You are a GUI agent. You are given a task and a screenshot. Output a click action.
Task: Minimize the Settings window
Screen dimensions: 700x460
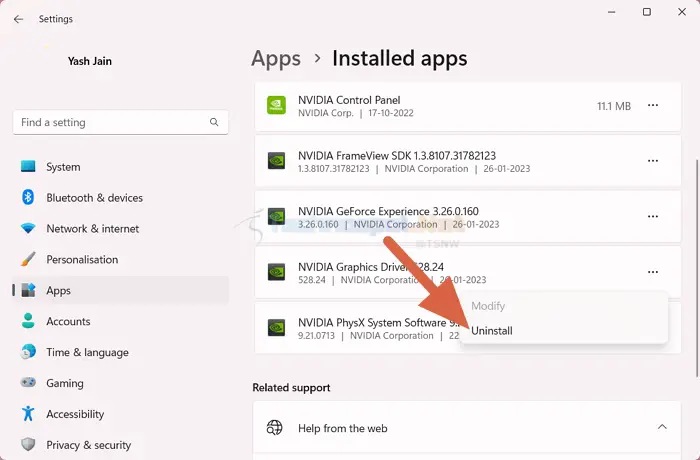click(x=612, y=12)
